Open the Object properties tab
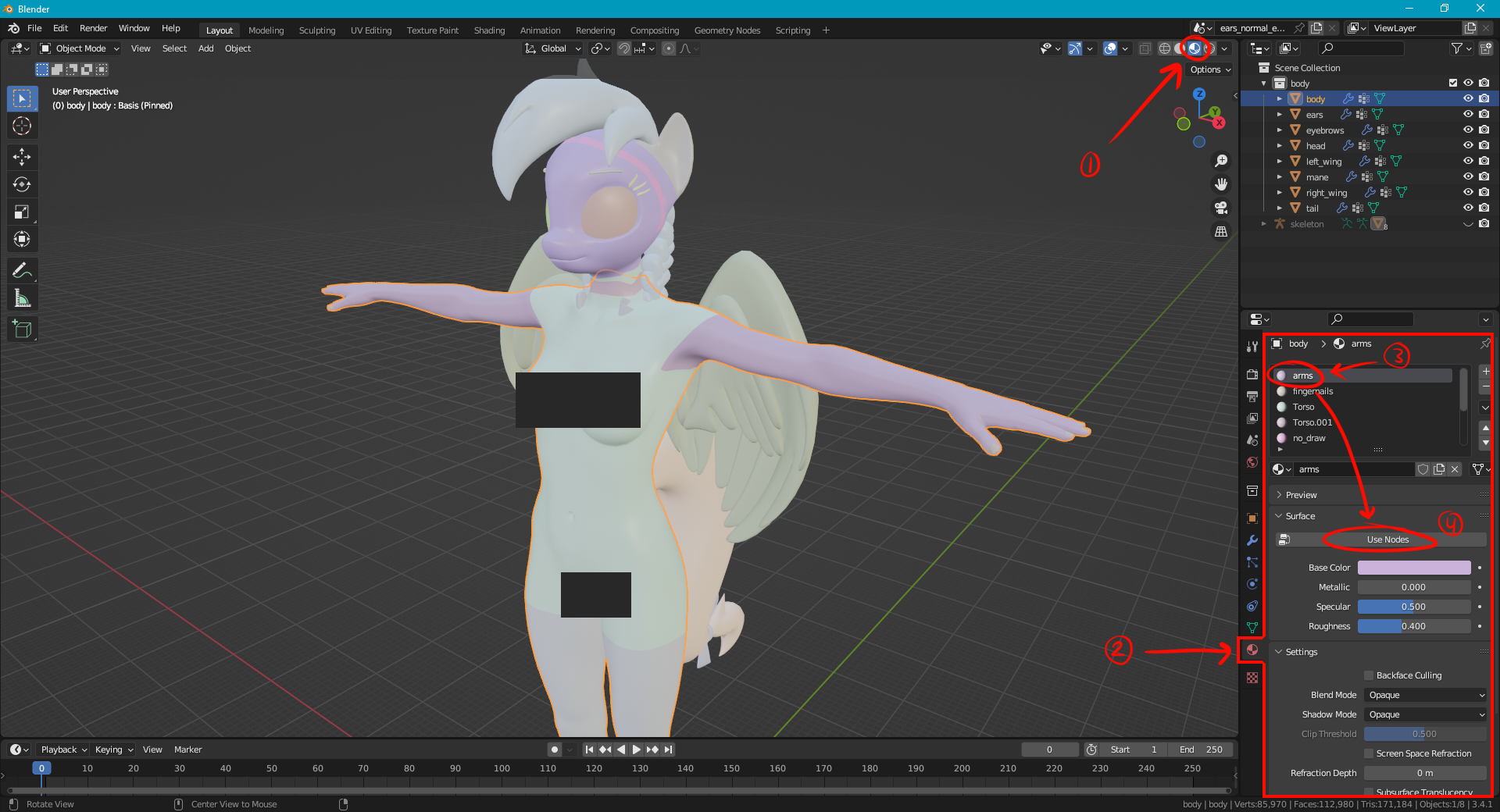The width and height of the screenshot is (1500, 812). pos(1252,518)
